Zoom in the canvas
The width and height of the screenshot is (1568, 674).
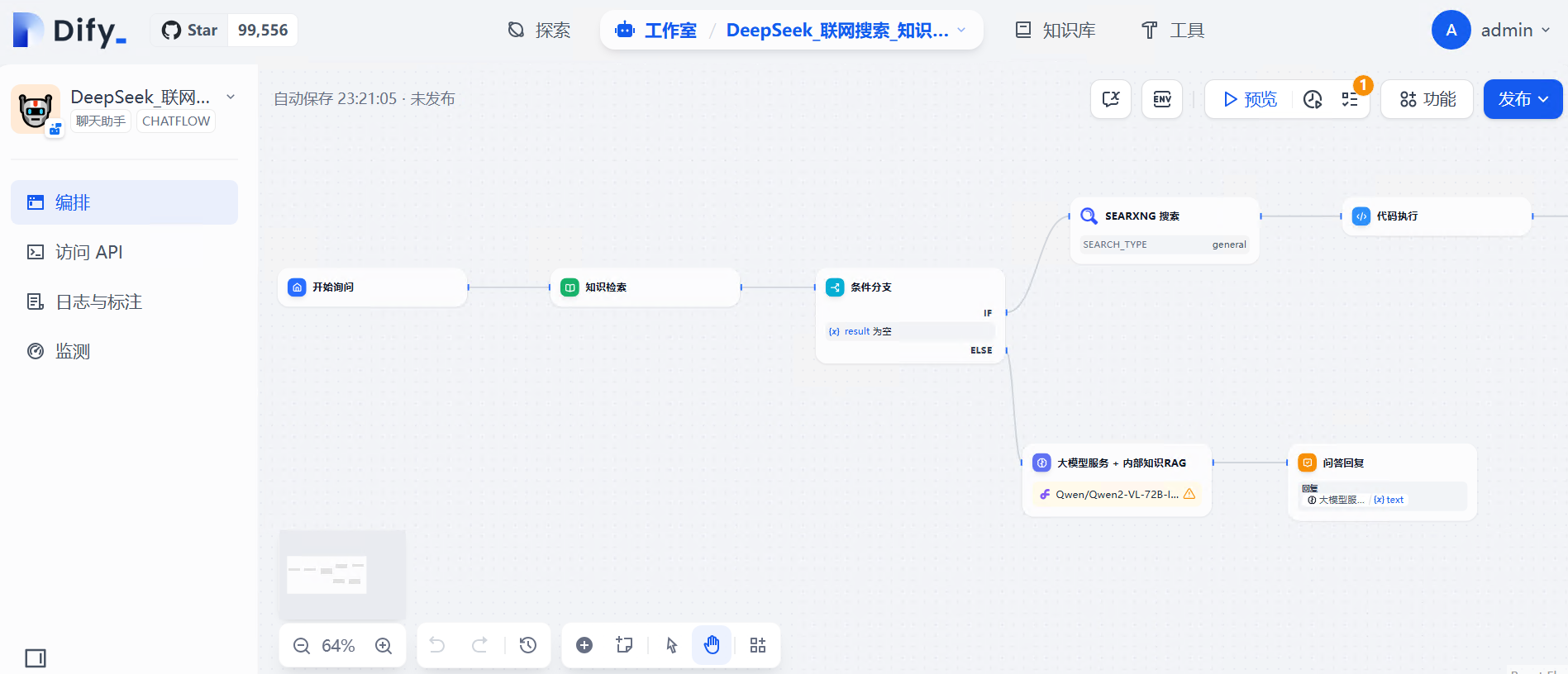pyautogui.click(x=384, y=646)
